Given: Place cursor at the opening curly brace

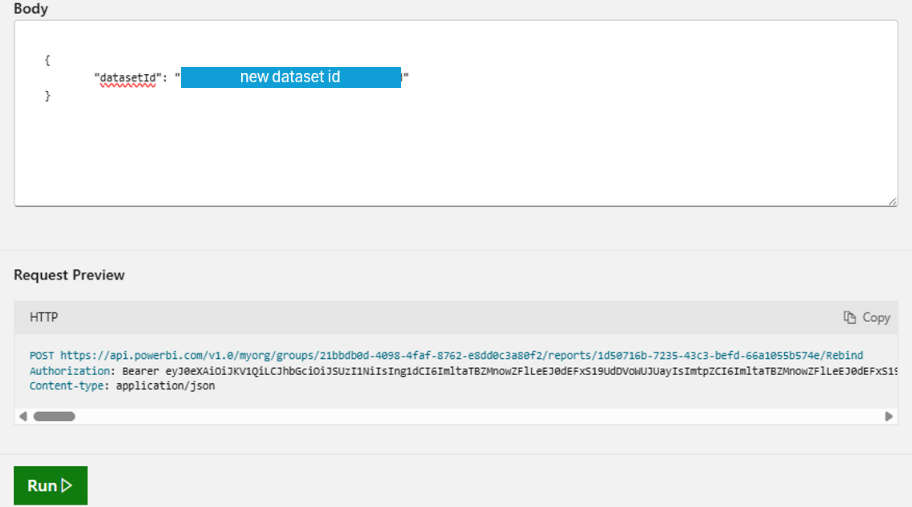Looking at the screenshot, I should pyautogui.click(x=47, y=60).
